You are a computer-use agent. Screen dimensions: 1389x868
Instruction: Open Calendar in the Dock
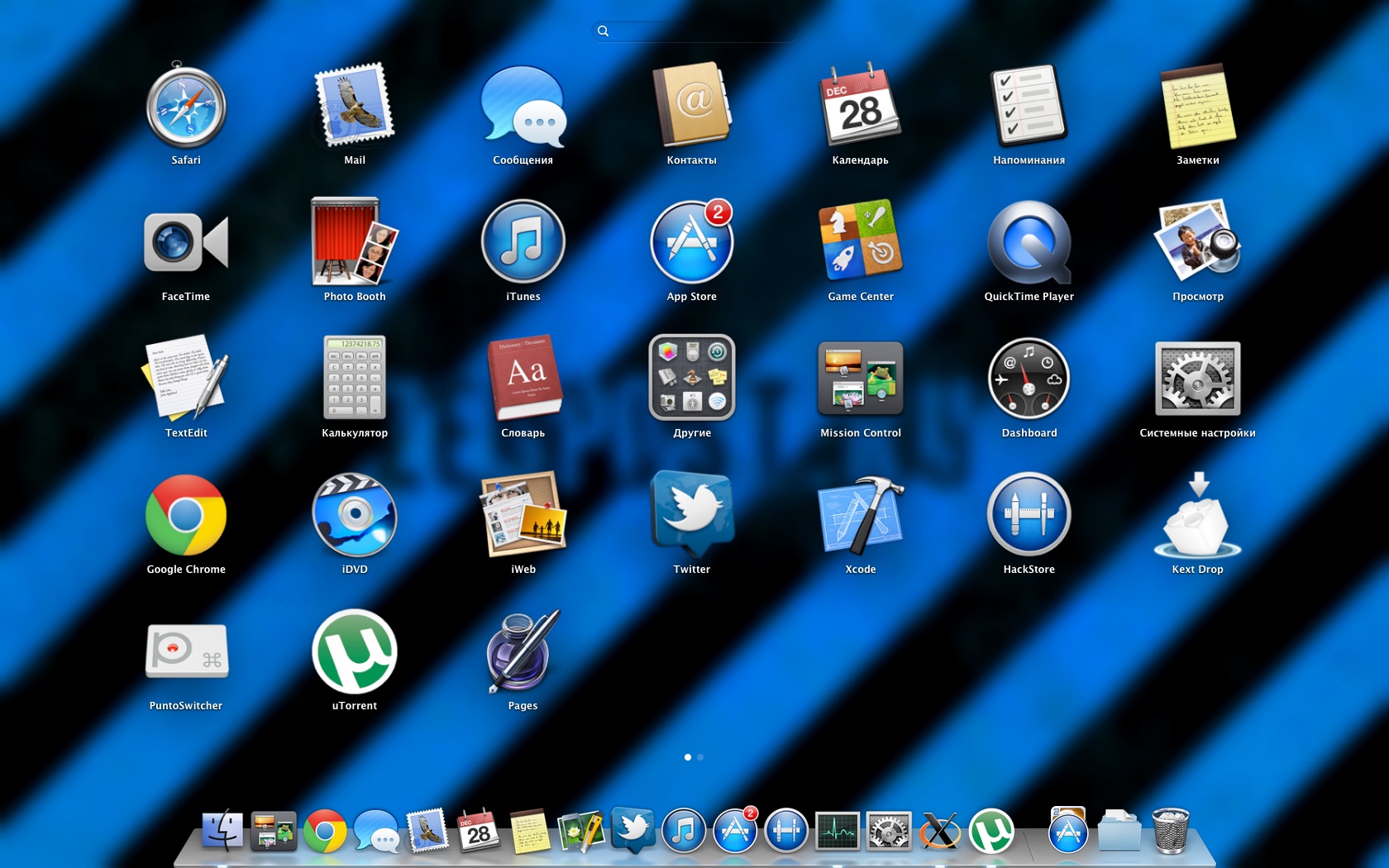479,831
